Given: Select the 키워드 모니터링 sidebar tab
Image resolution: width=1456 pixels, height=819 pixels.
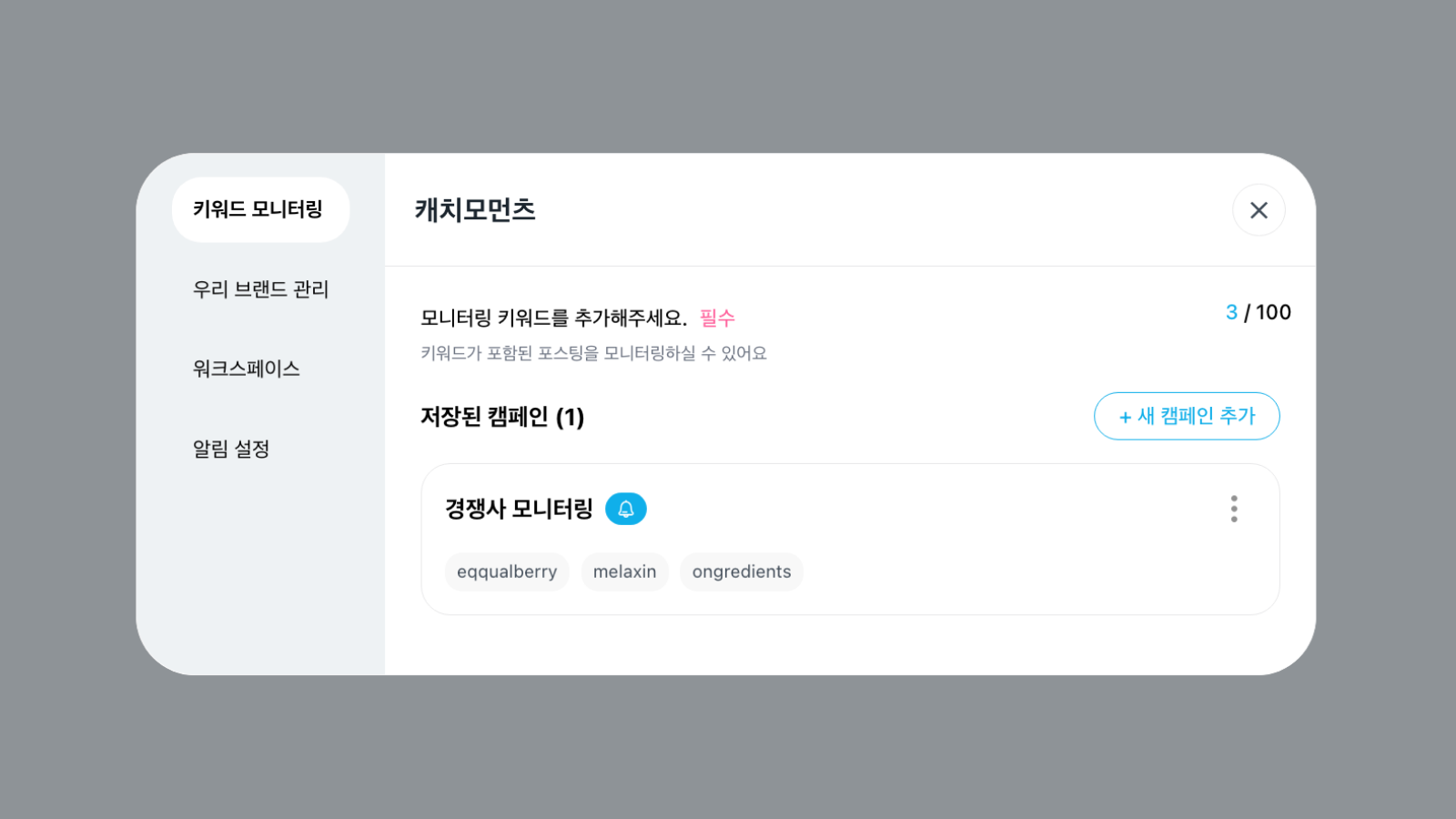Looking at the screenshot, I should click(x=260, y=210).
